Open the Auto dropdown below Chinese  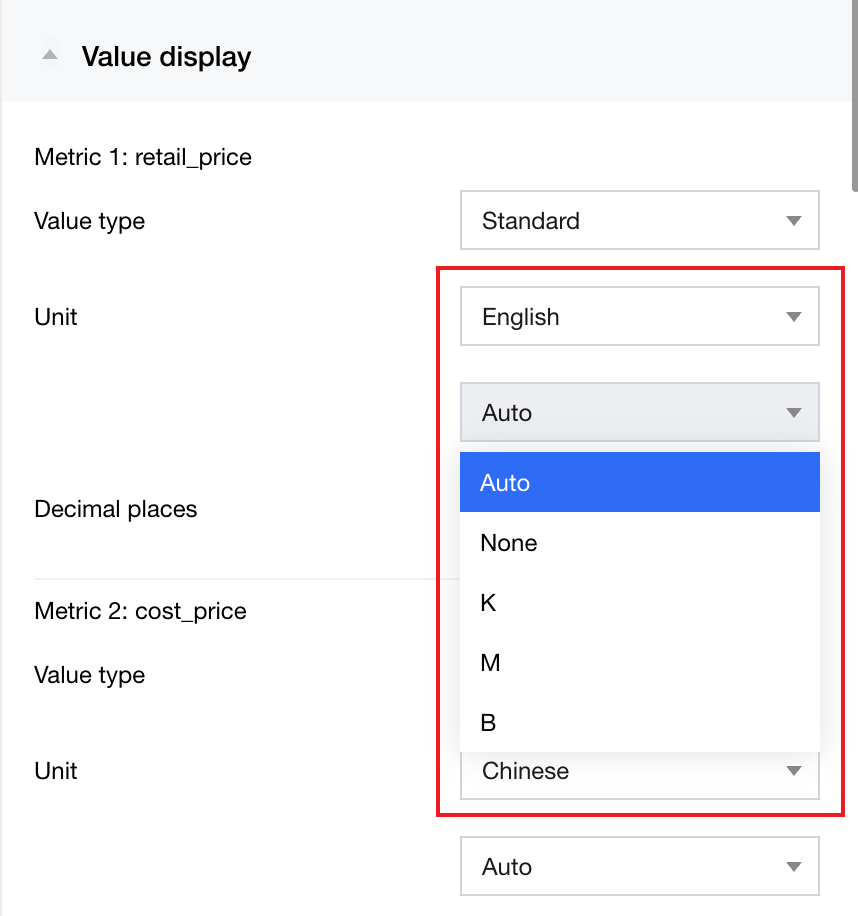[639, 866]
